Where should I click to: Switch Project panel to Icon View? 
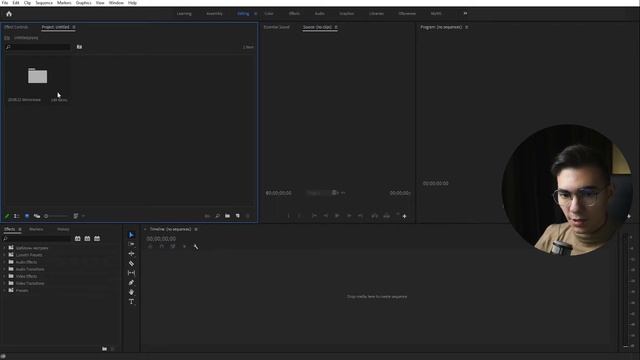(27, 216)
